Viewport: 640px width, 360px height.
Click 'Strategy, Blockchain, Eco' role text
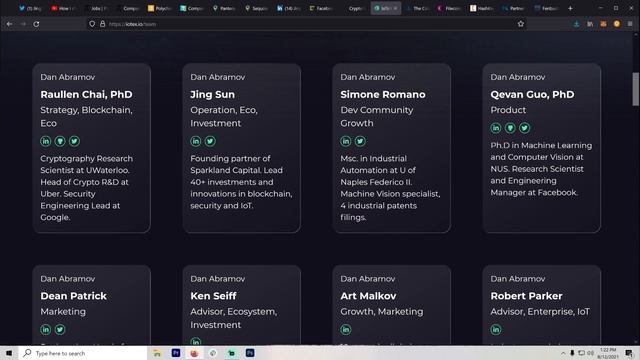click(x=87, y=117)
